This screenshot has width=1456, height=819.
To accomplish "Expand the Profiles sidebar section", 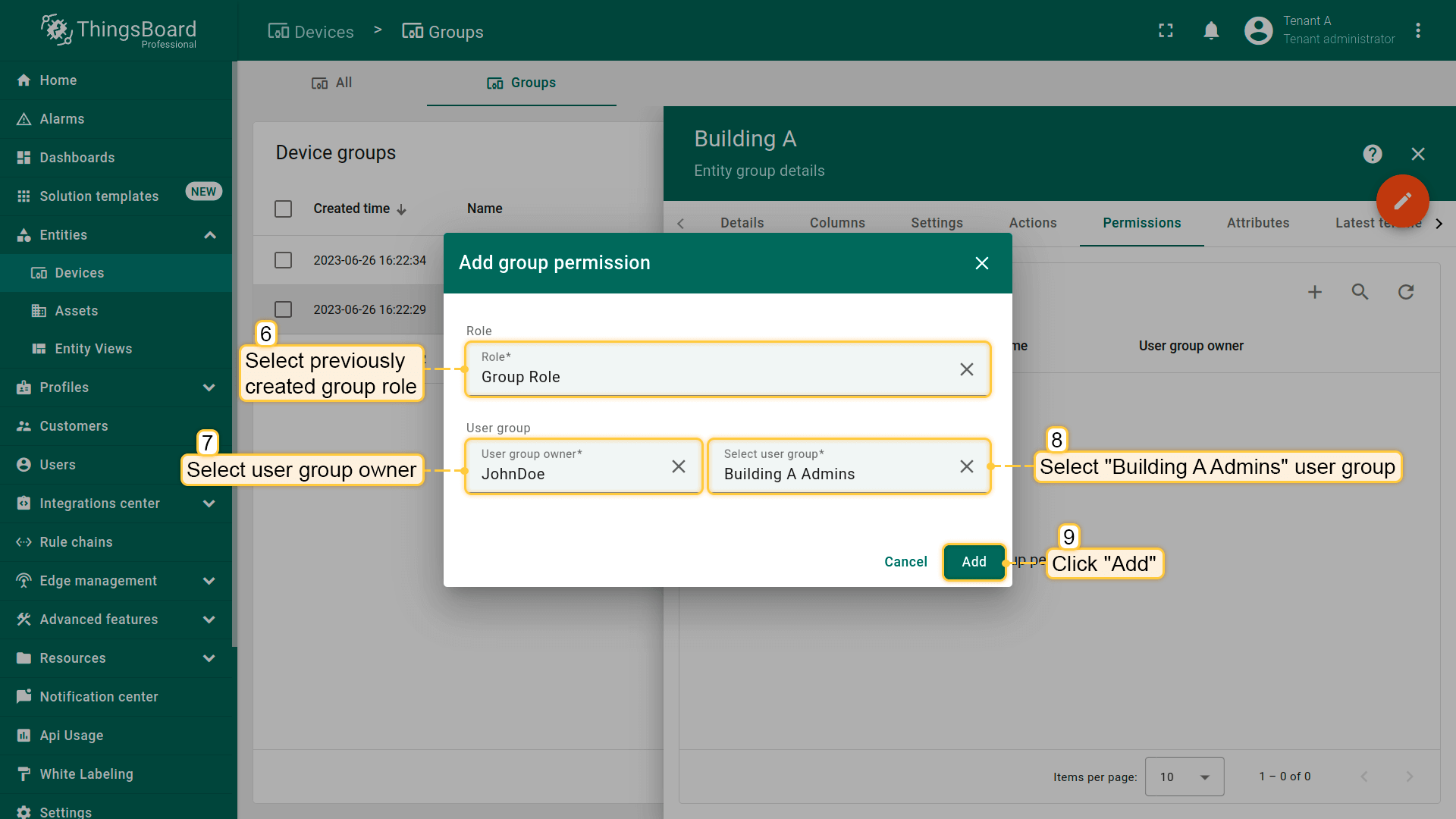I will point(209,388).
